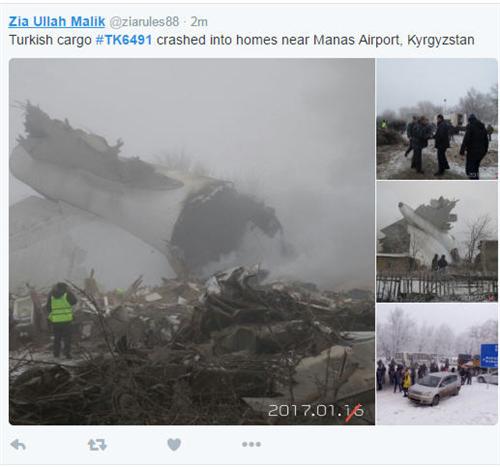
Task: Click the 2017.01.16 date stamp on photo
Action: [316, 411]
